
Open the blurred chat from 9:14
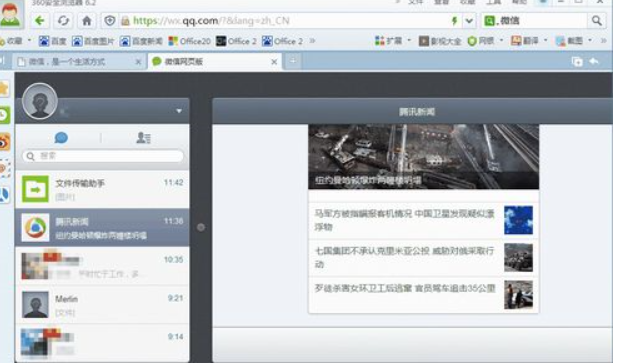point(102,342)
